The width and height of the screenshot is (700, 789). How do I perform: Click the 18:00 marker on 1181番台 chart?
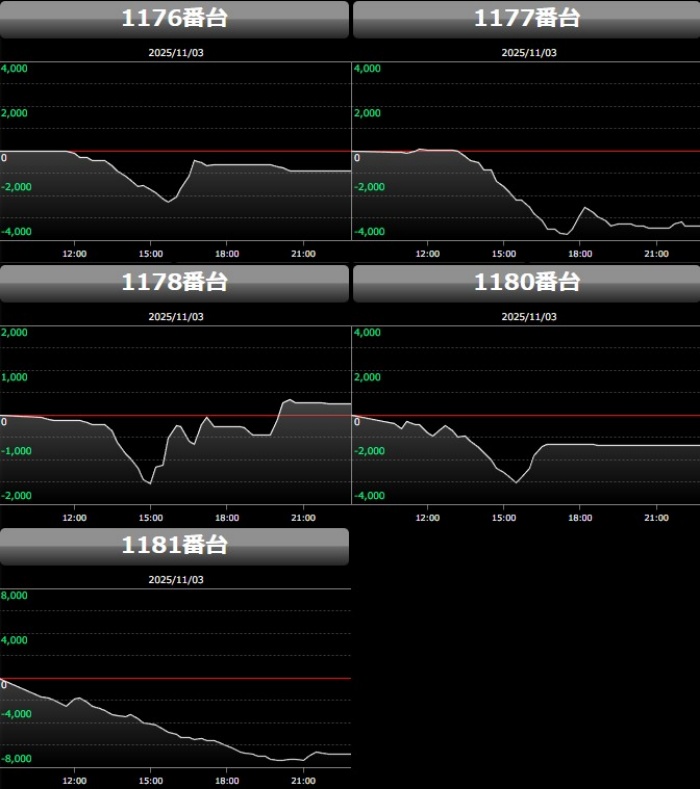coord(227,780)
